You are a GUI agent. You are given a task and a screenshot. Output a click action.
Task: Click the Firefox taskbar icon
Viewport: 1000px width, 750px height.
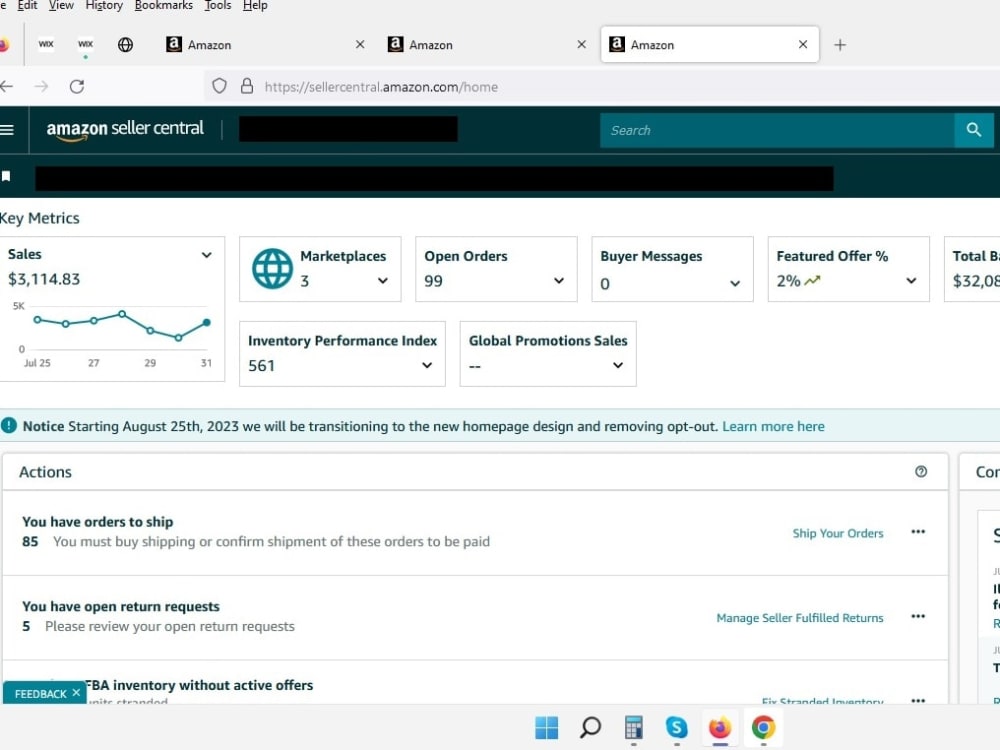(x=720, y=728)
